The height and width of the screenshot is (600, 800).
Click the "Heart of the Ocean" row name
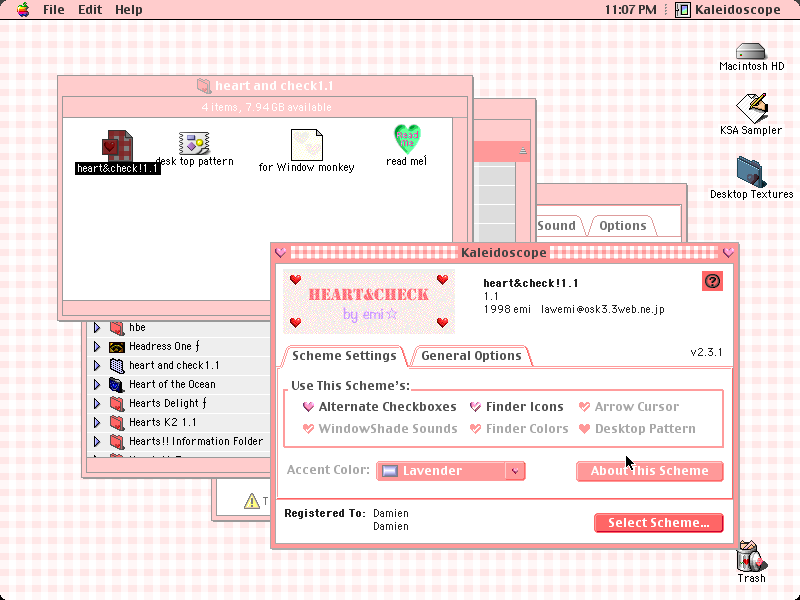point(172,384)
